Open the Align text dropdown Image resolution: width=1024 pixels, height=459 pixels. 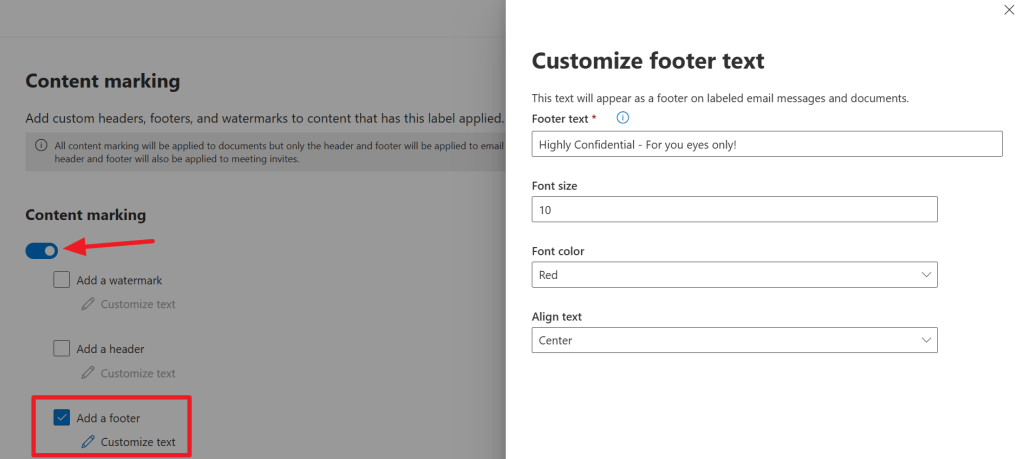point(734,340)
